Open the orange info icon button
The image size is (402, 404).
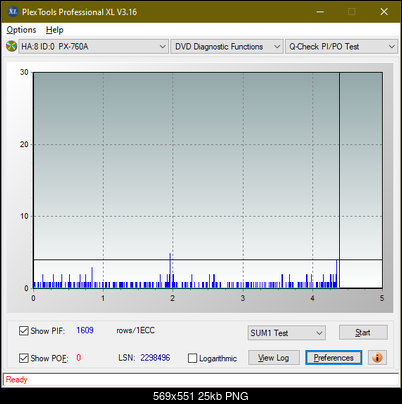tap(377, 358)
